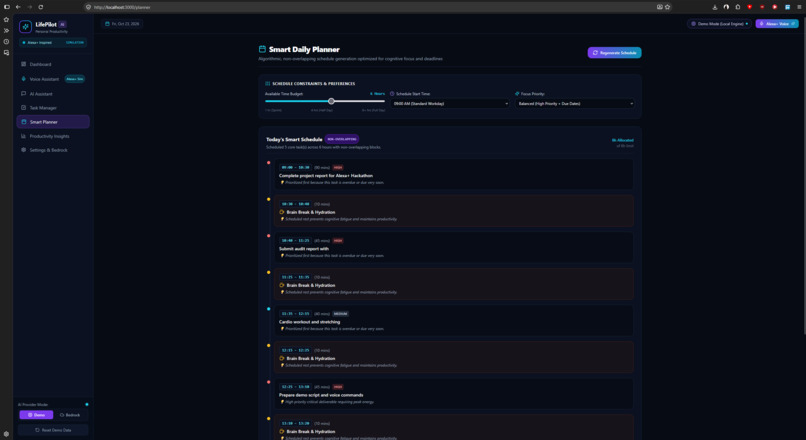Screen dimensions: 806x440
Task: Click the browser sidebar history clock icon
Action: coord(6,42)
